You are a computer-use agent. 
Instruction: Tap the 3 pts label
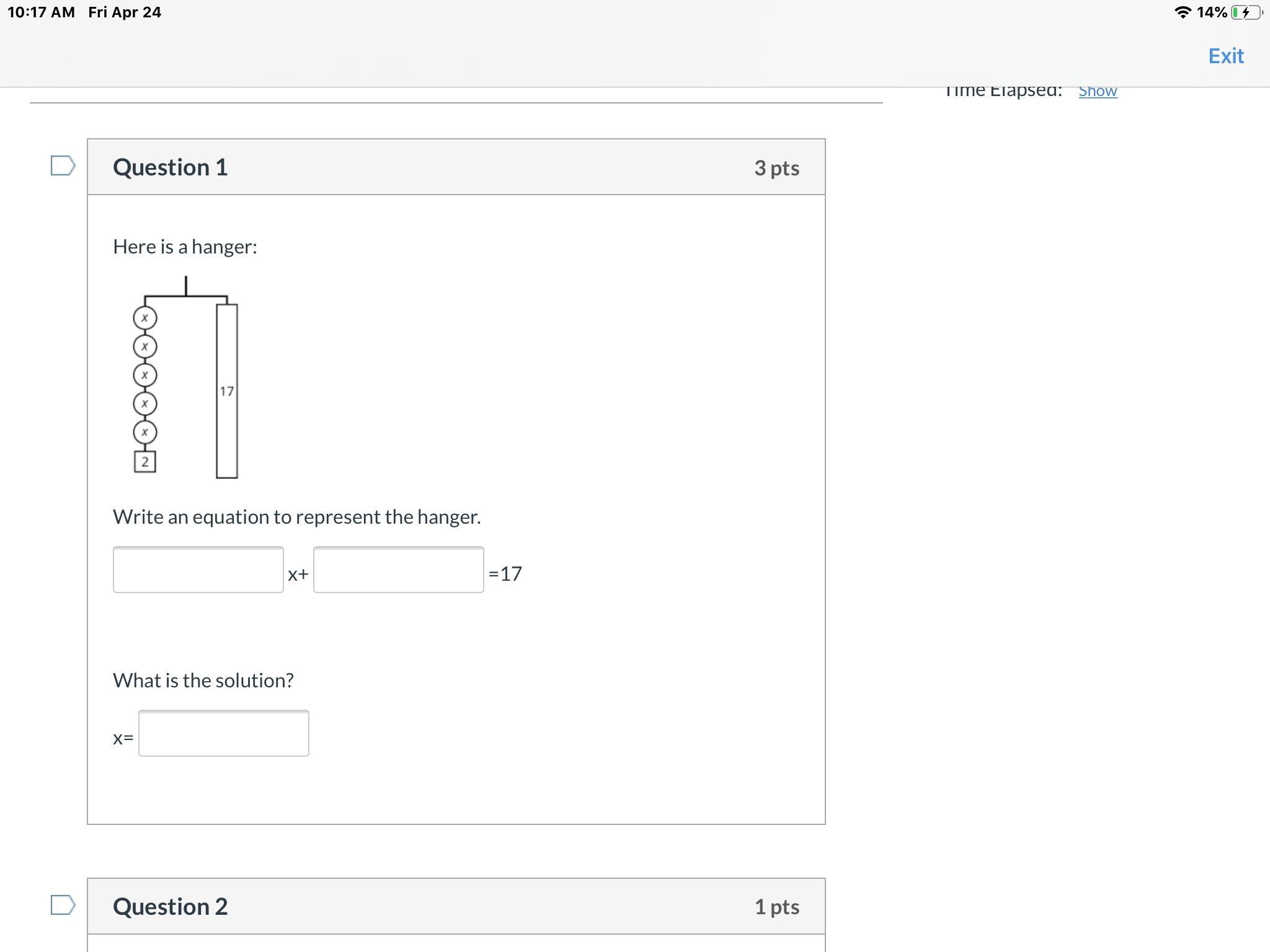click(x=776, y=168)
